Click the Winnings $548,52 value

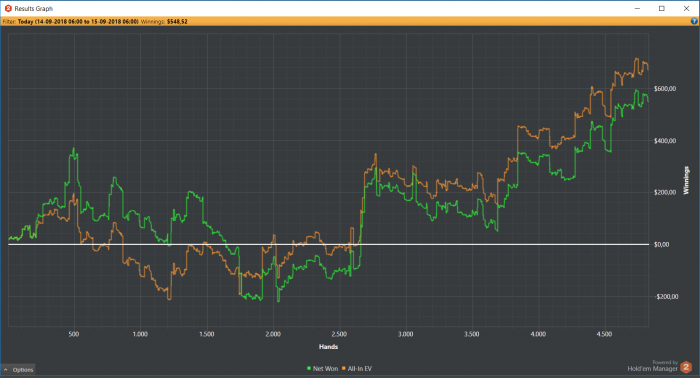[x=177, y=21]
